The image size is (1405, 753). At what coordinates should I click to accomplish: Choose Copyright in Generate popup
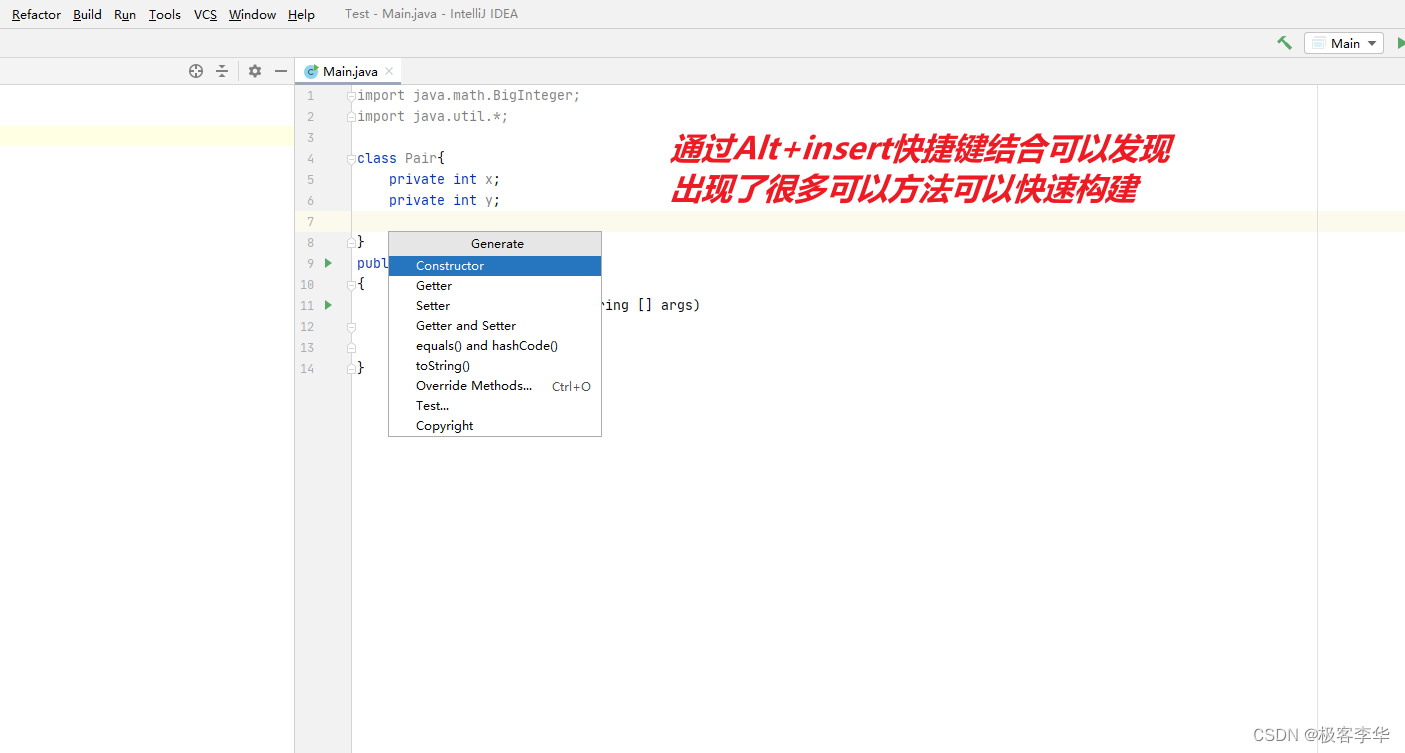pos(495,426)
